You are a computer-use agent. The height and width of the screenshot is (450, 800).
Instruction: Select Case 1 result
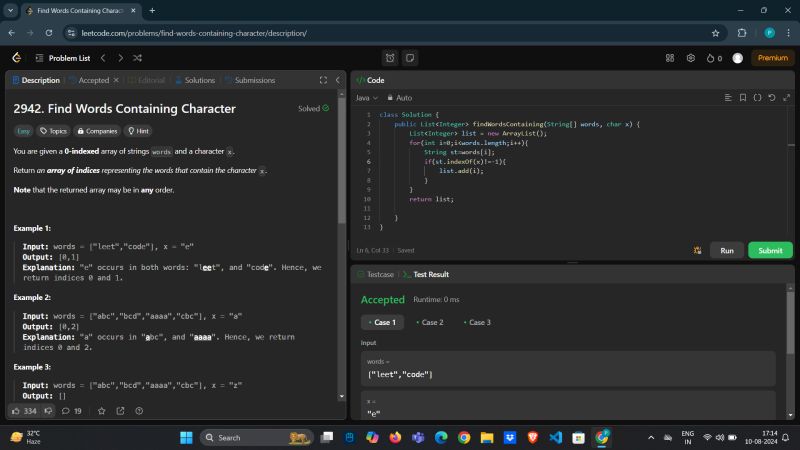click(x=383, y=322)
